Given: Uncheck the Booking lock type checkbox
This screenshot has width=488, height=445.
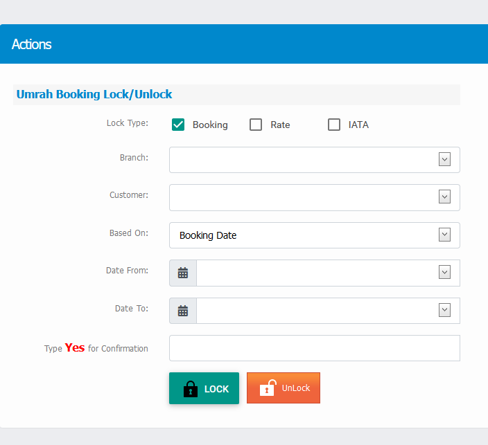Looking at the screenshot, I should [178, 125].
